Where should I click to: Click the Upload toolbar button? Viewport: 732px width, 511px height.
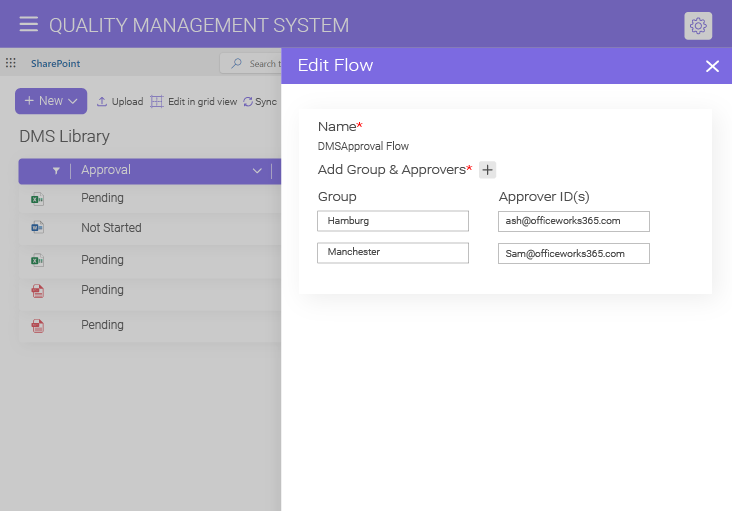[x=120, y=102]
